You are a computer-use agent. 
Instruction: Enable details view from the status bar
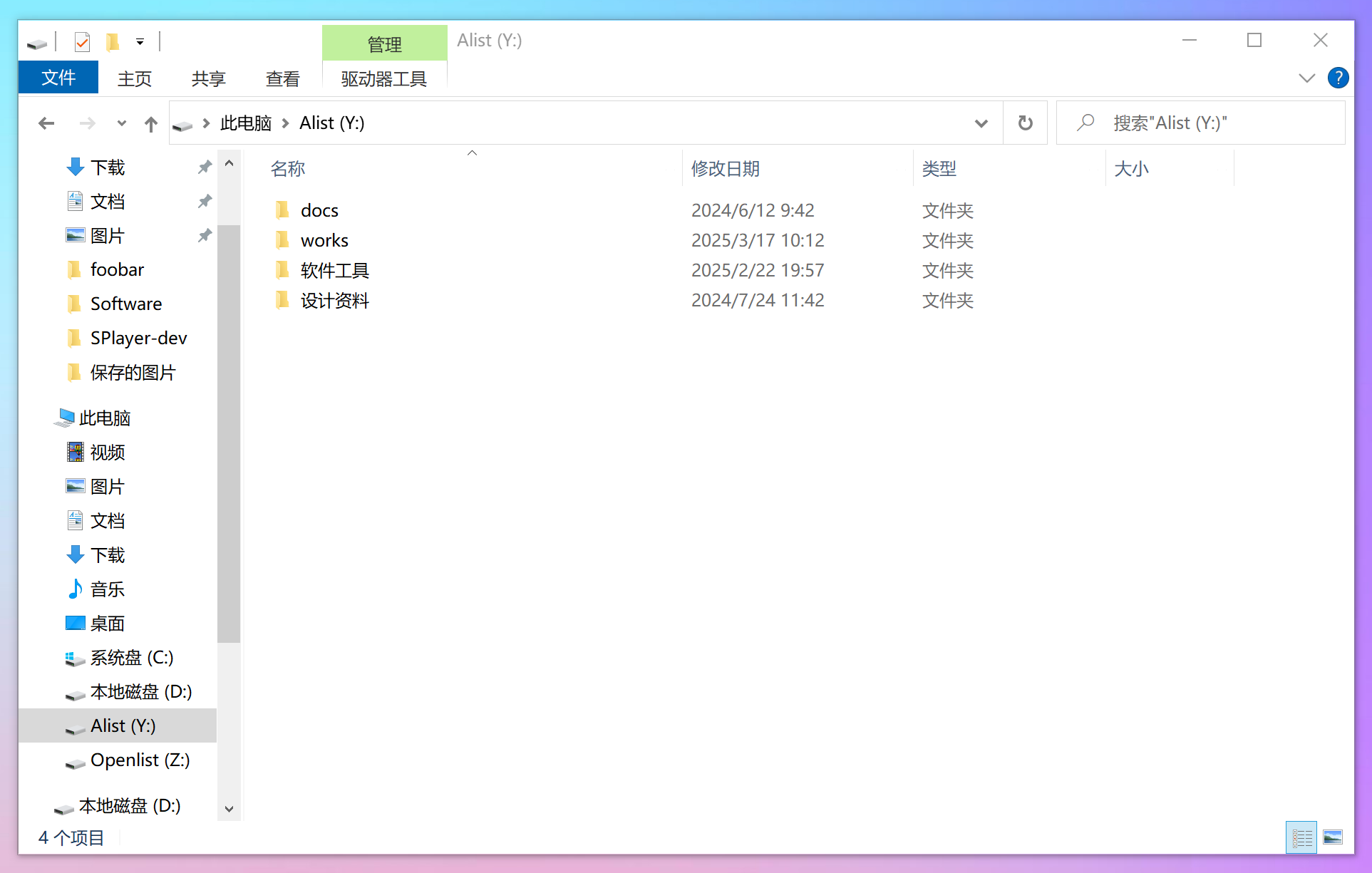(1301, 837)
